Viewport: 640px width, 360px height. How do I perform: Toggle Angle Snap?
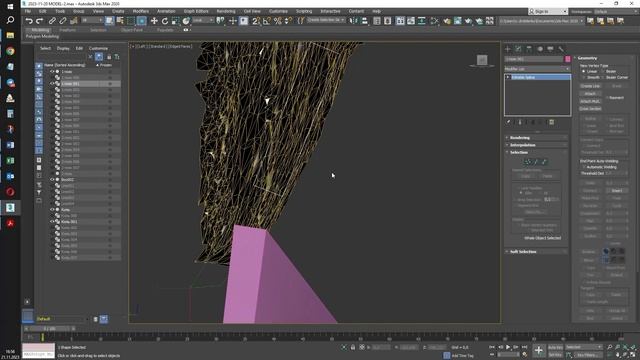pos(267,21)
